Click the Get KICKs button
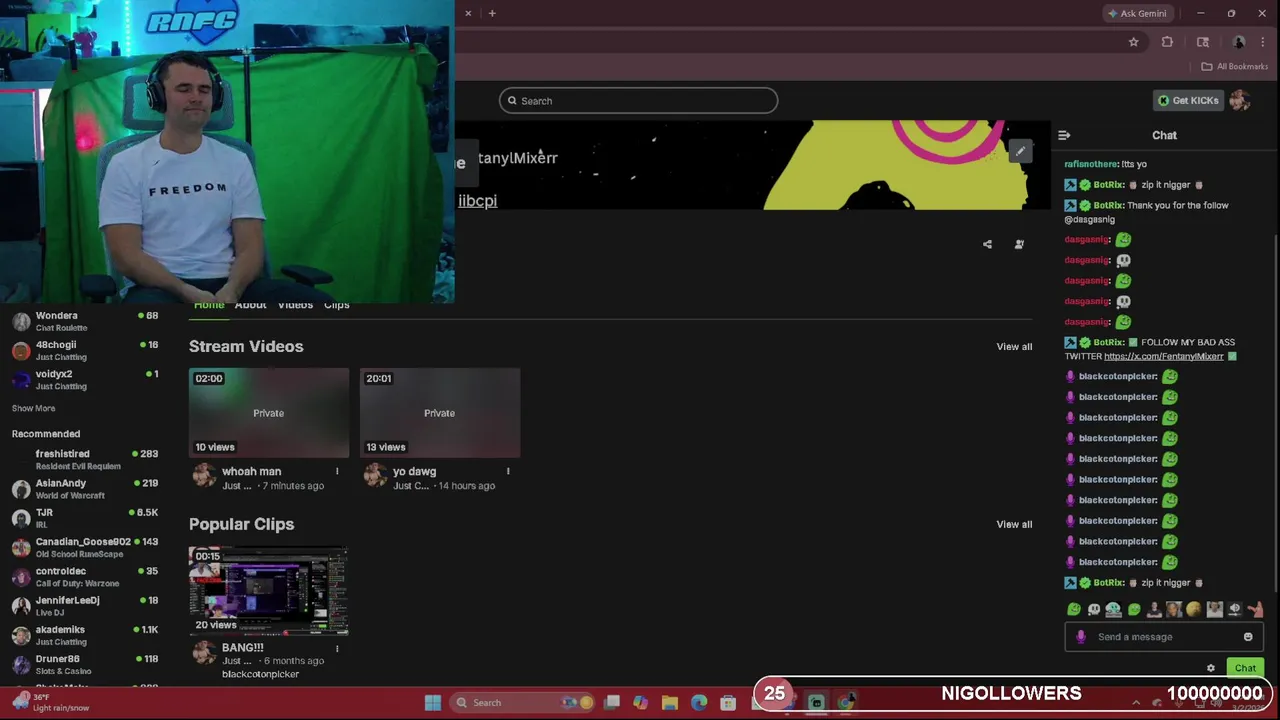This screenshot has height=720, width=1280. tap(1188, 100)
